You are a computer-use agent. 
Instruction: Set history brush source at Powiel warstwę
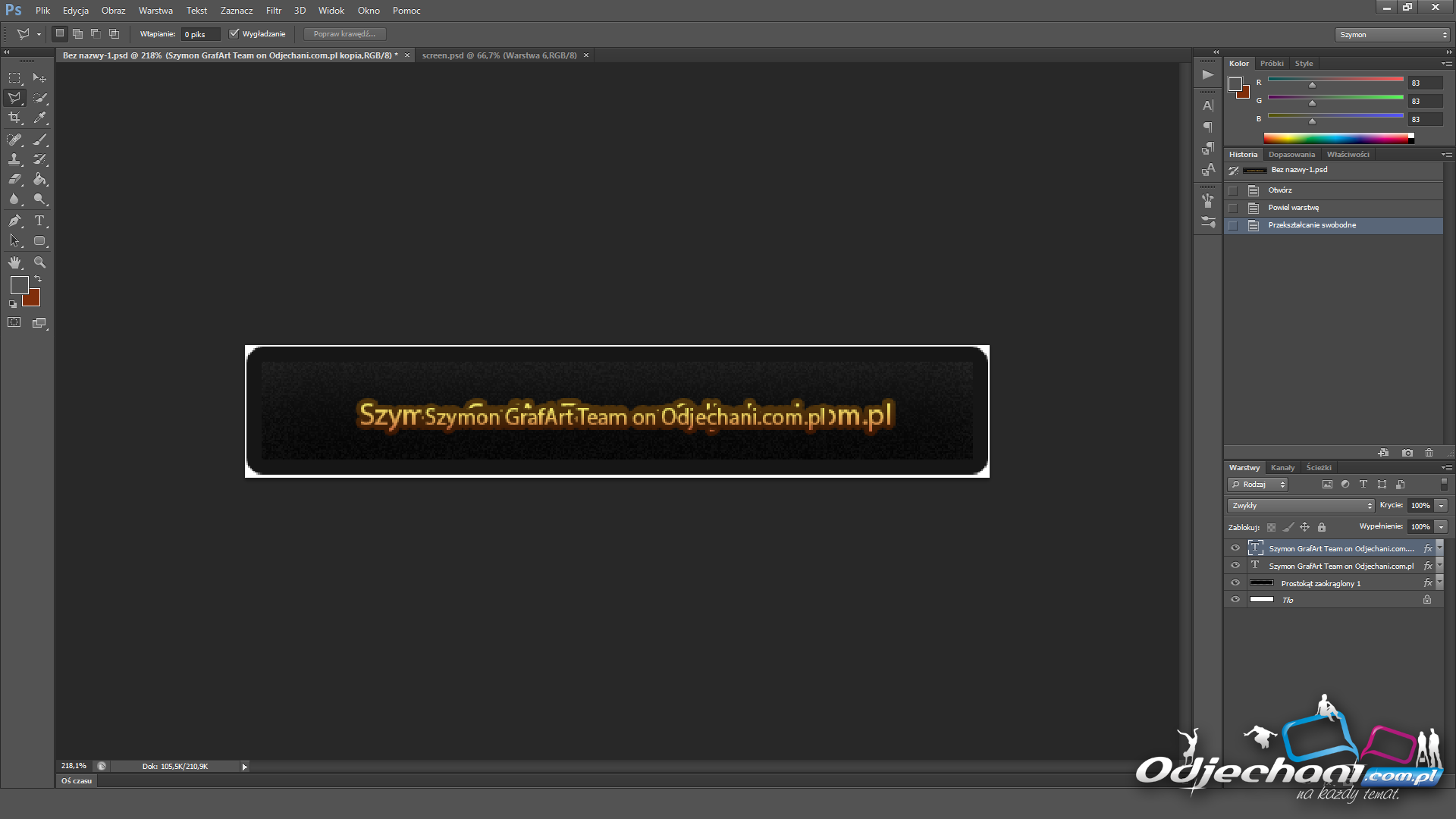click(x=1233, y=208)
